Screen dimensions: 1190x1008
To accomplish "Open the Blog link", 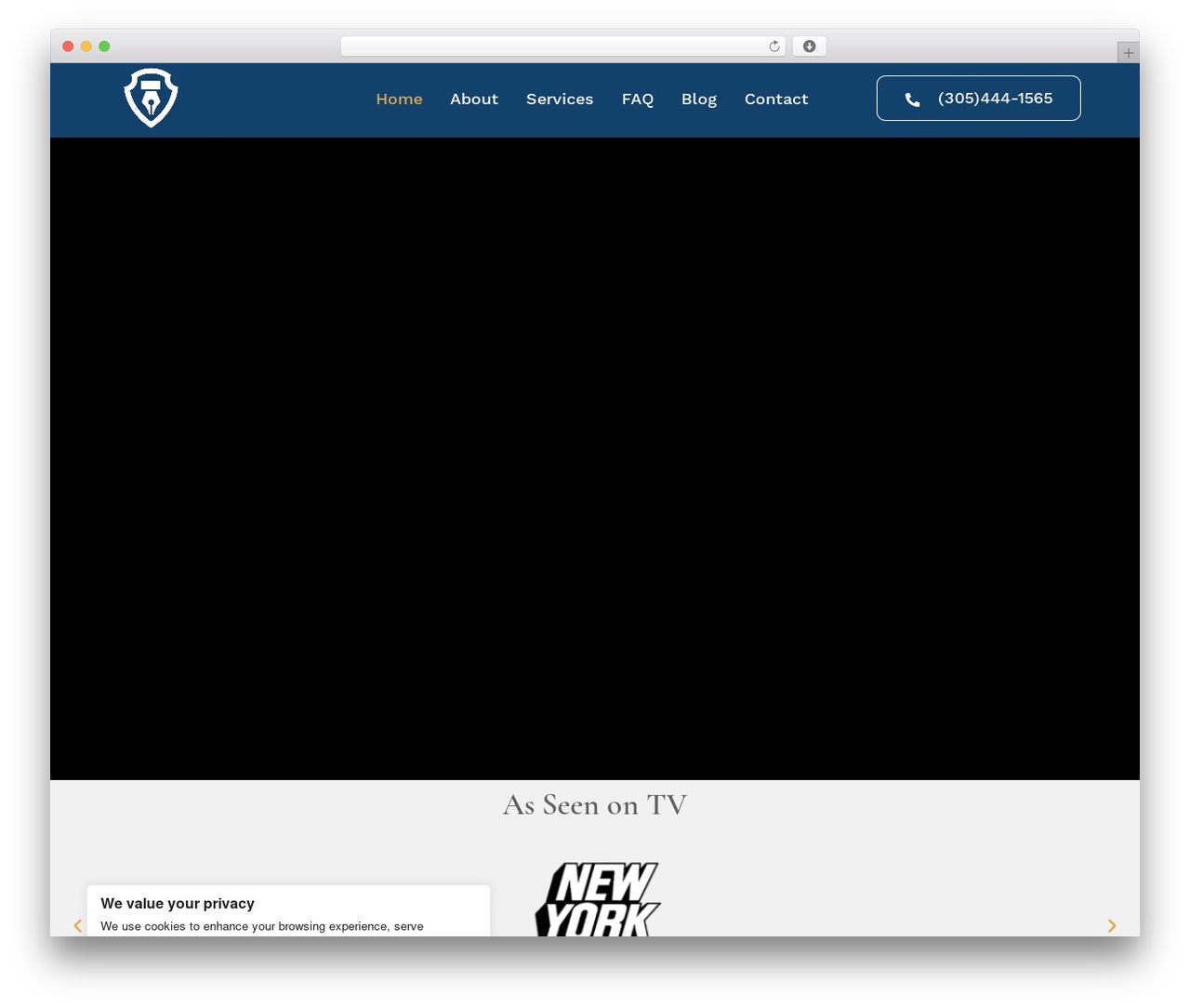I will (699, 99).
